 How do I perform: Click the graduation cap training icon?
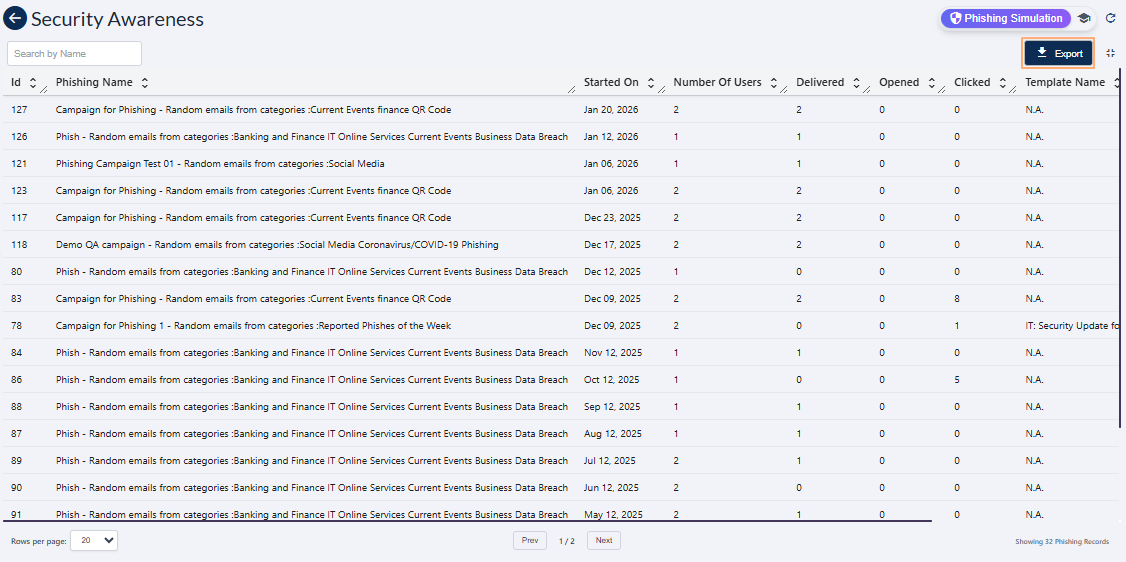1083,19
